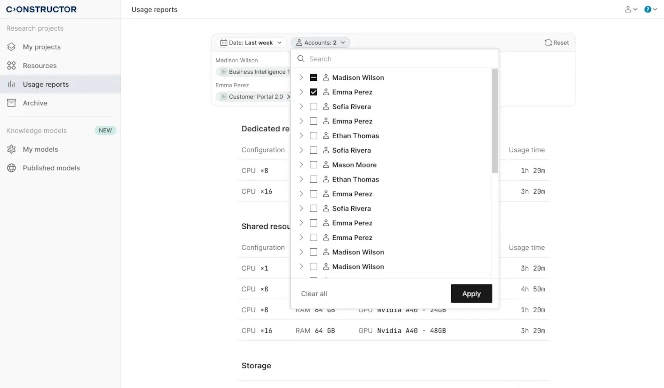Viewport: 664px width, 388px height.
Task: Click the Published models globe icon
Action: click(11, 168)
